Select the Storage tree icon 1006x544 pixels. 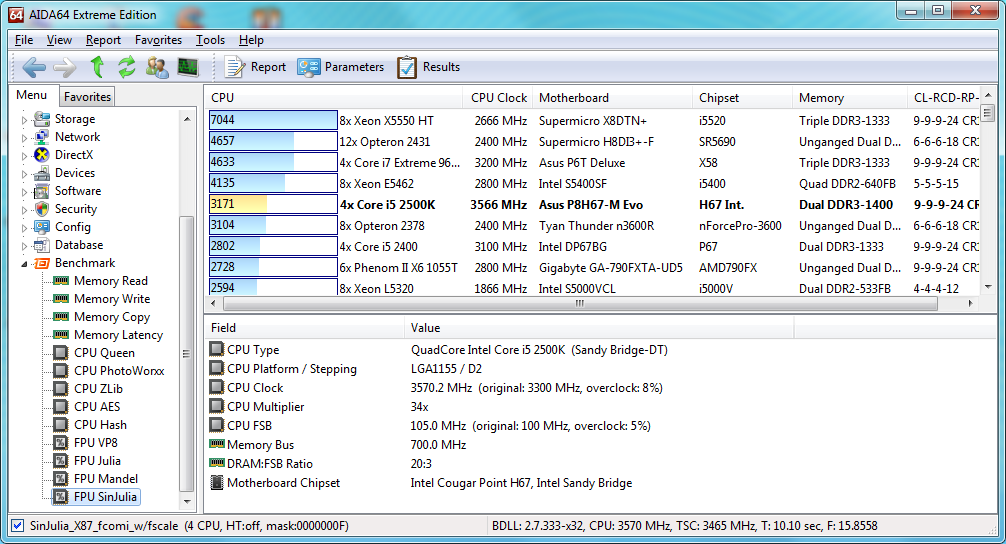click(x=42, y=119)
